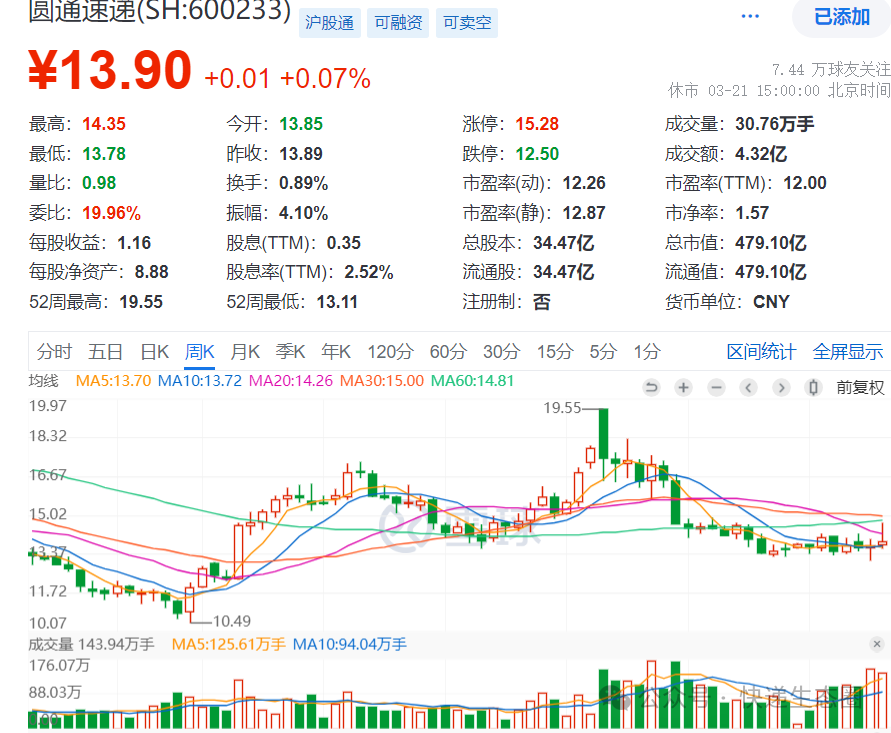Click the 最低 value 13.78
This screenshot has width=891, height=733.
tap(104, 153)
